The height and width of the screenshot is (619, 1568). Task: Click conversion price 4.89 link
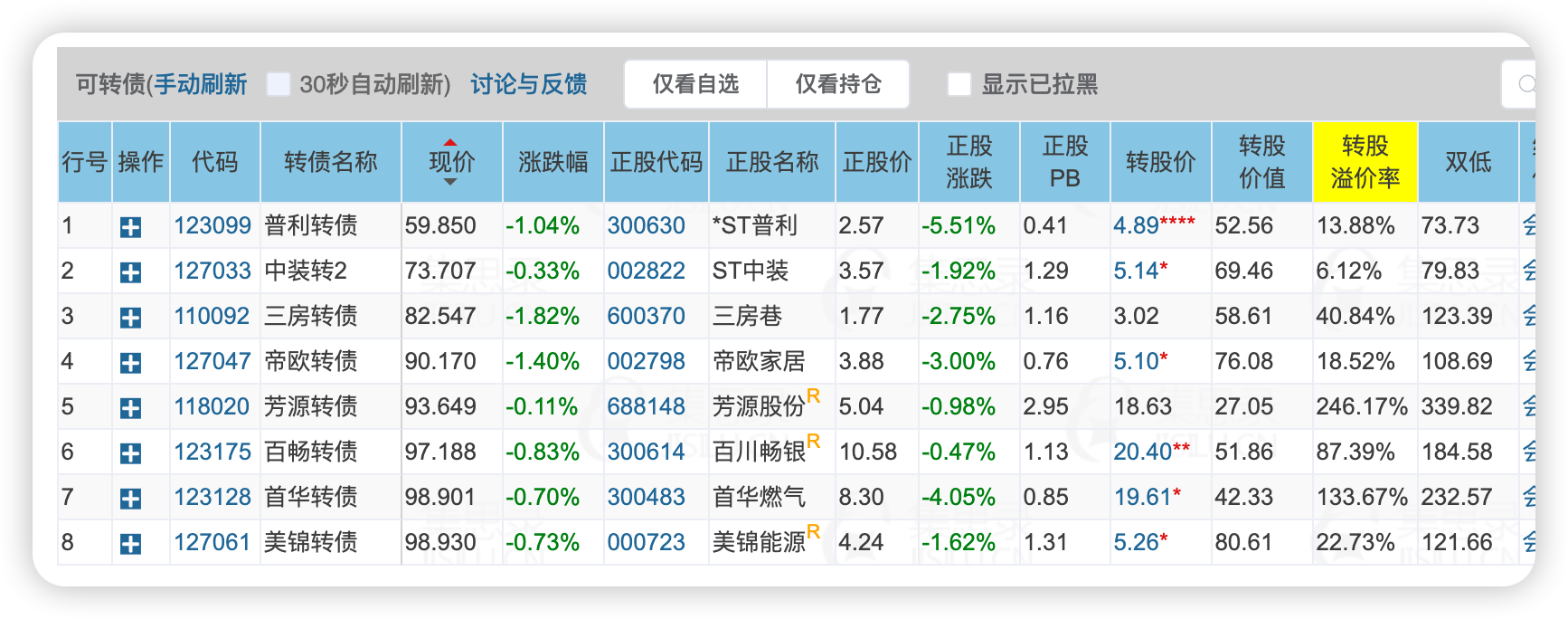pos(1137,225)
